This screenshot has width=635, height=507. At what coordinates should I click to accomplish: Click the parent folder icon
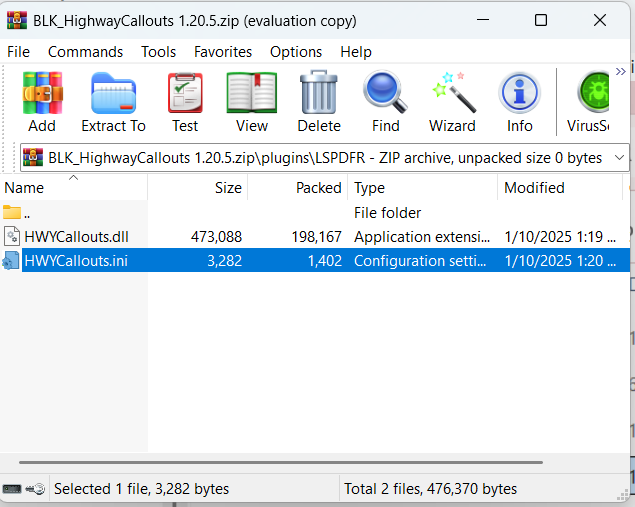11,212
